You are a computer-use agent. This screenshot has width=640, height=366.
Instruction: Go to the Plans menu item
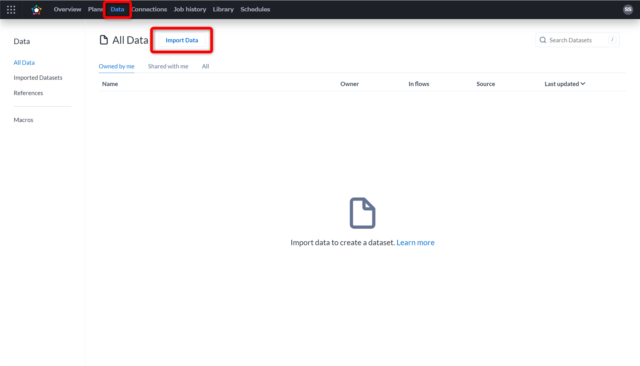click(x=95, y=9)
